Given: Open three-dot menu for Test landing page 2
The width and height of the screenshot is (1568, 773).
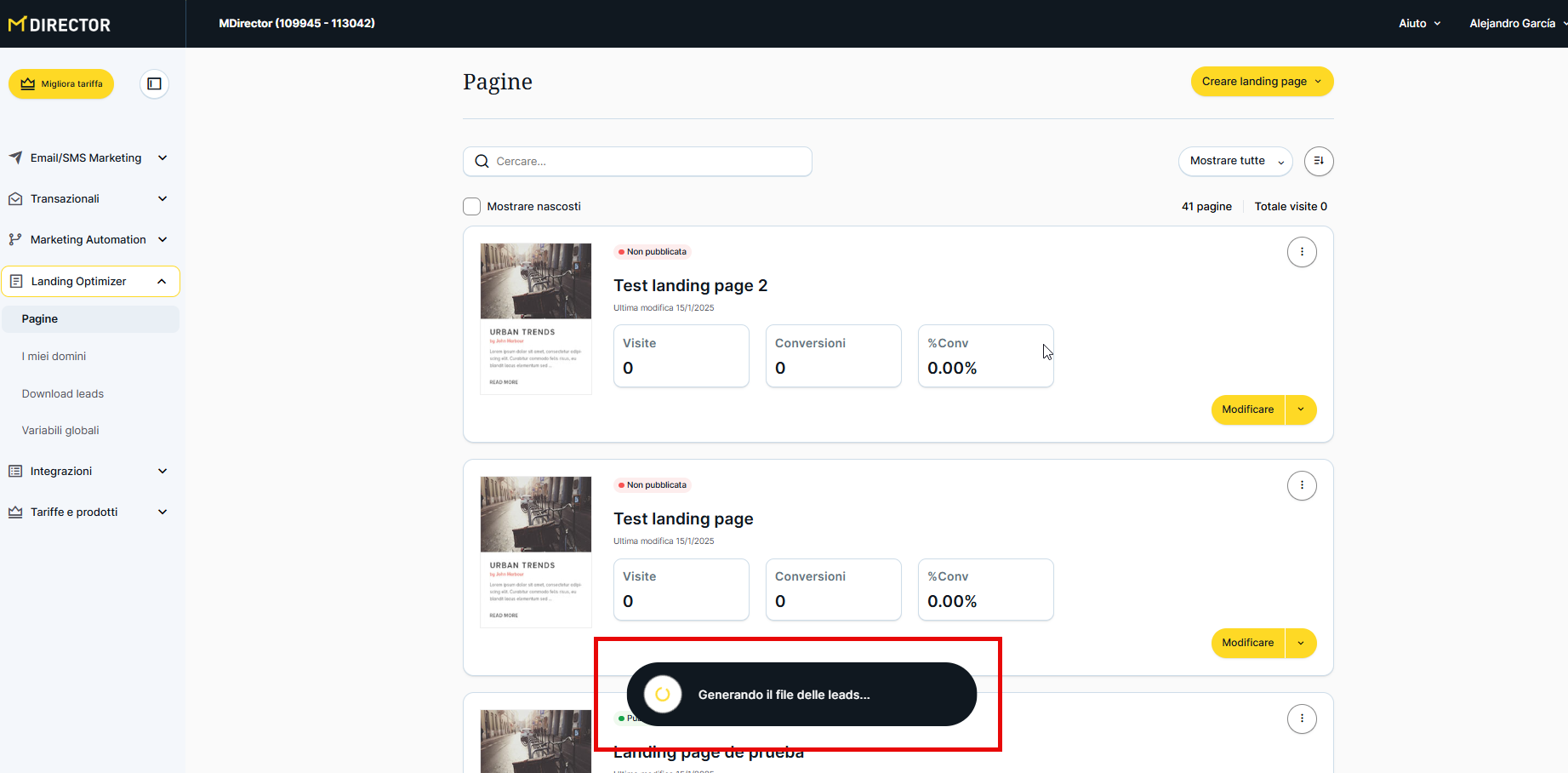Looking at the screenshot, I should coord(1301,252).
